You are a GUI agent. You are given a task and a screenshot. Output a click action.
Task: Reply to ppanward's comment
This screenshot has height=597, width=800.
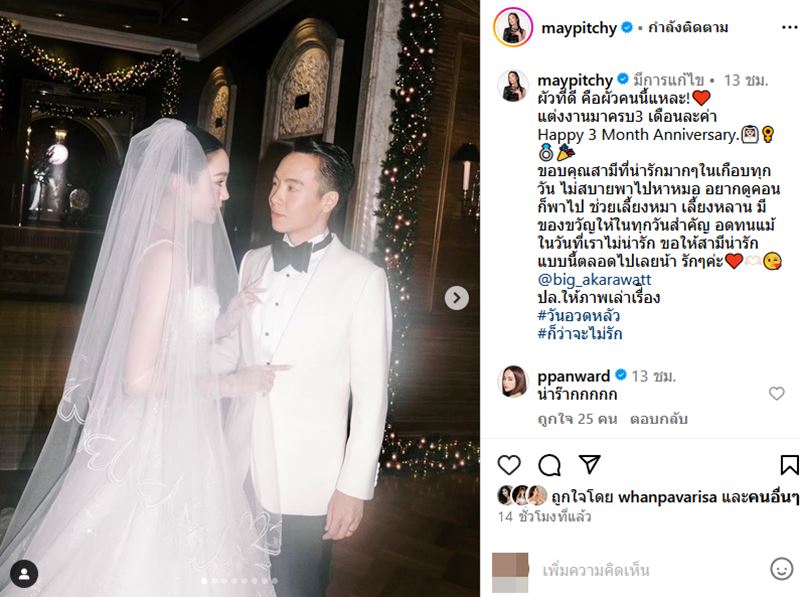(x=659, y=419)
